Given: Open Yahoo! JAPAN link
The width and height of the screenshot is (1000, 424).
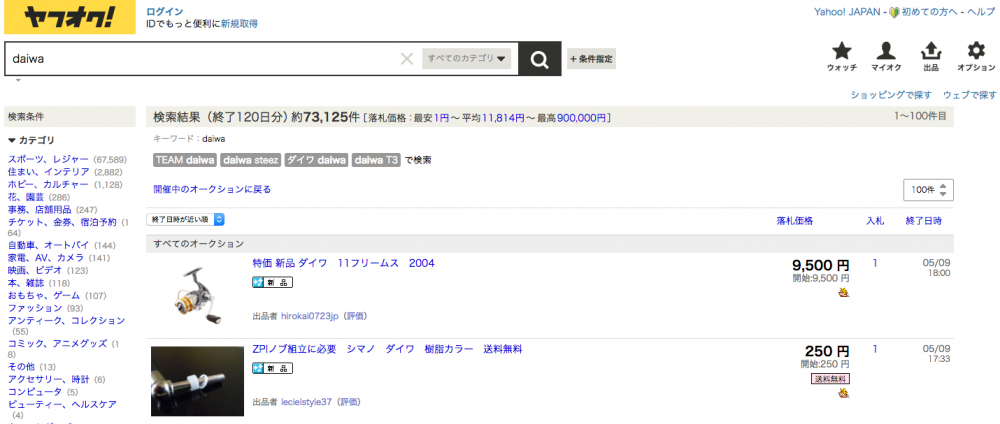Looking at the screenshot, I should (847, 12).
